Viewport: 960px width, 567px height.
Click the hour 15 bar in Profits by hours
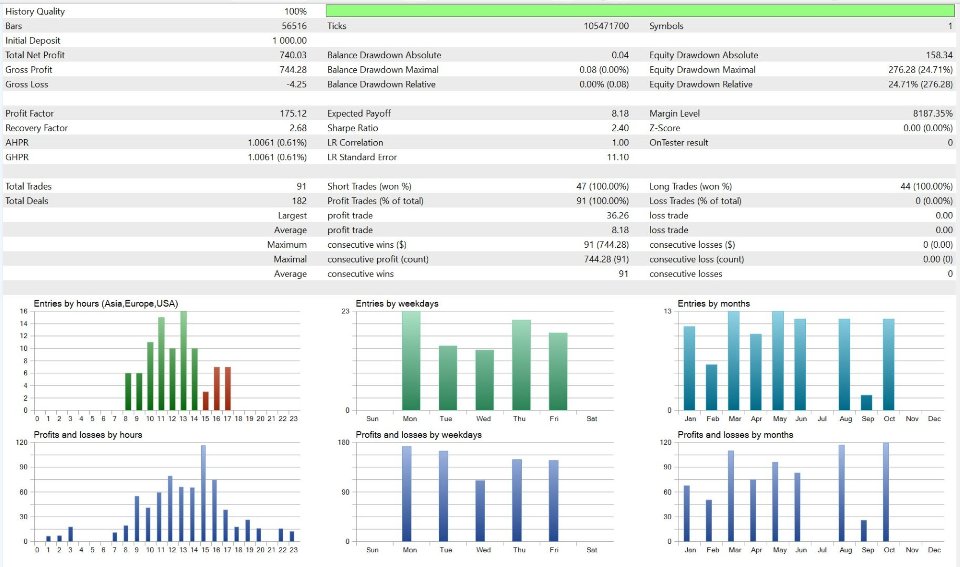point(203,494)
